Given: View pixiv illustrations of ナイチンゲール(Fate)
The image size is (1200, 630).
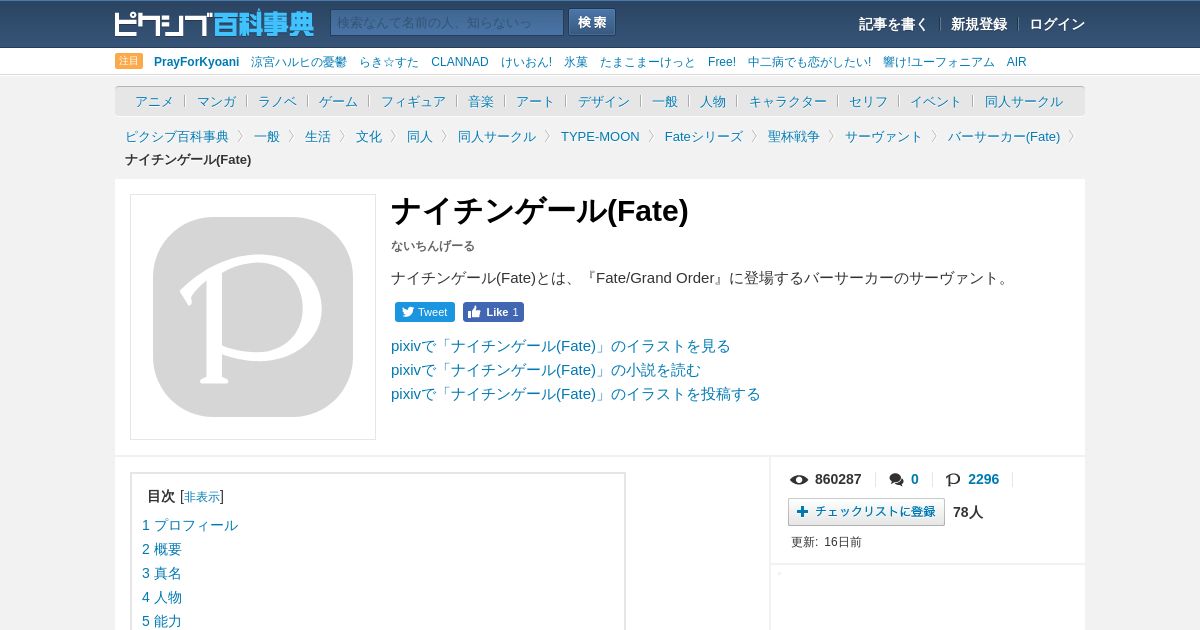Looking at the screenshot, I should pyautogui.click(x=561, y=346).
